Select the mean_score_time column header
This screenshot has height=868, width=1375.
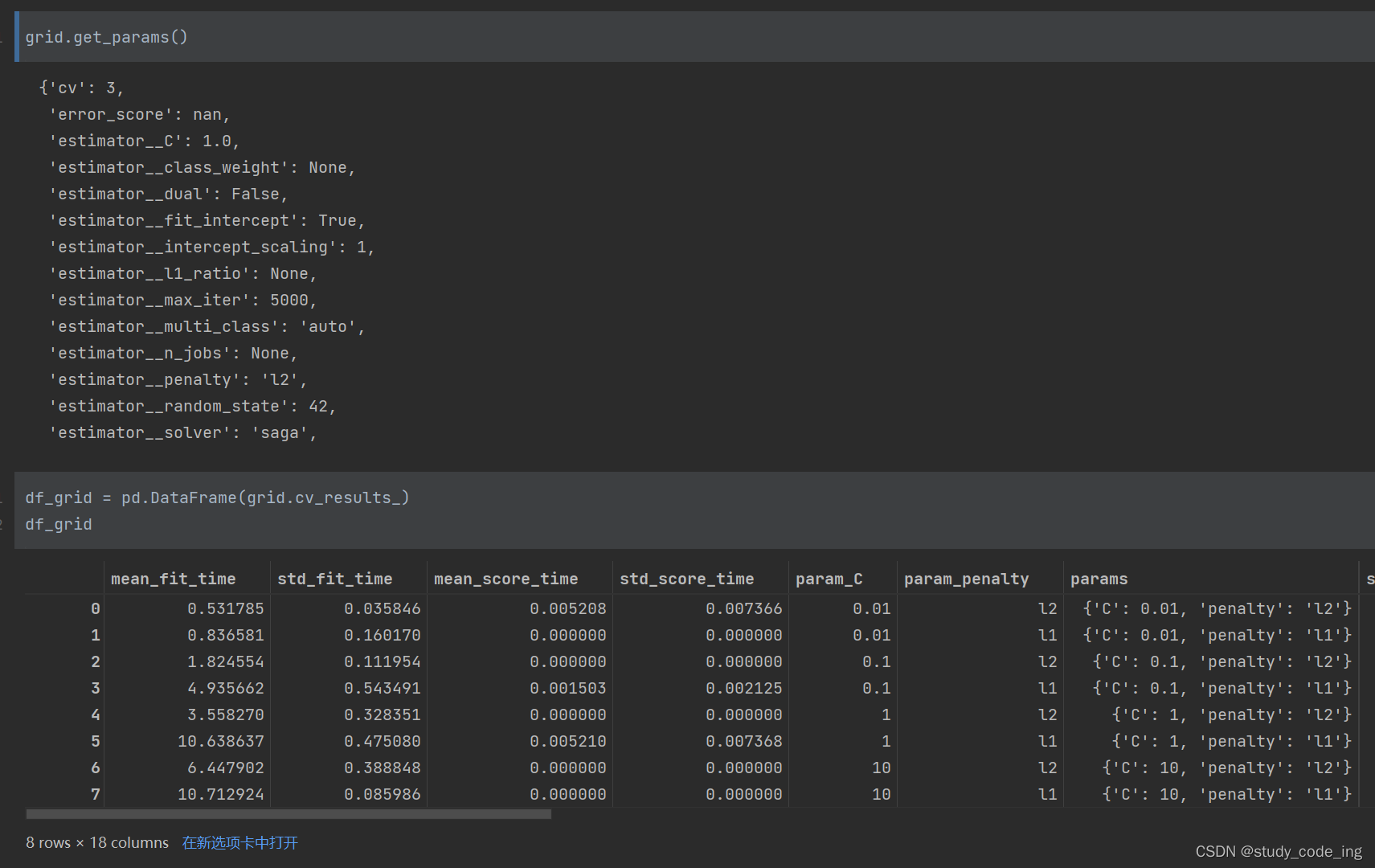[x=505, y=578]
